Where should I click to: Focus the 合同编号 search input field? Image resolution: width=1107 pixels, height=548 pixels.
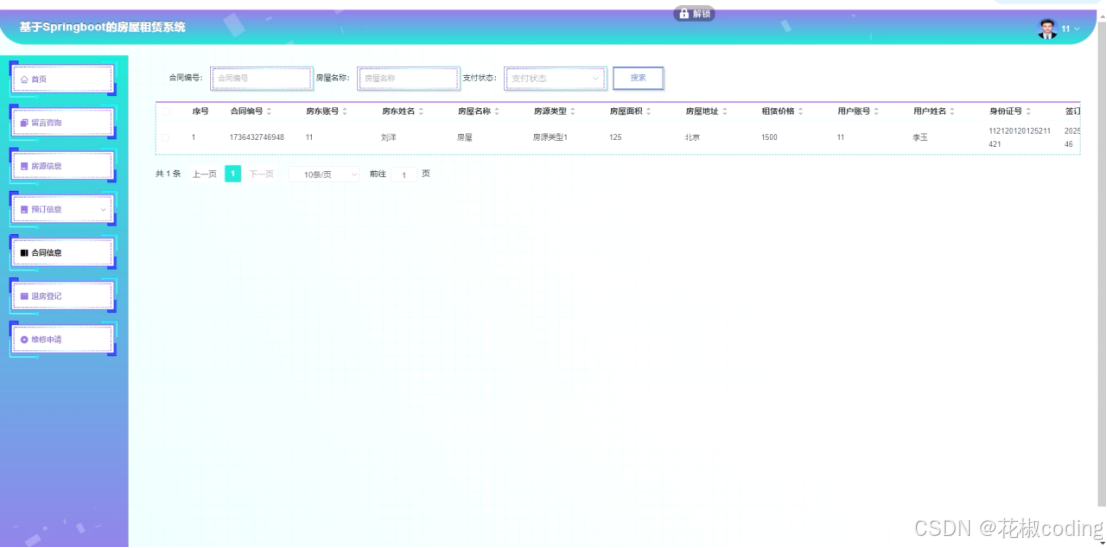tap(262, 78)
